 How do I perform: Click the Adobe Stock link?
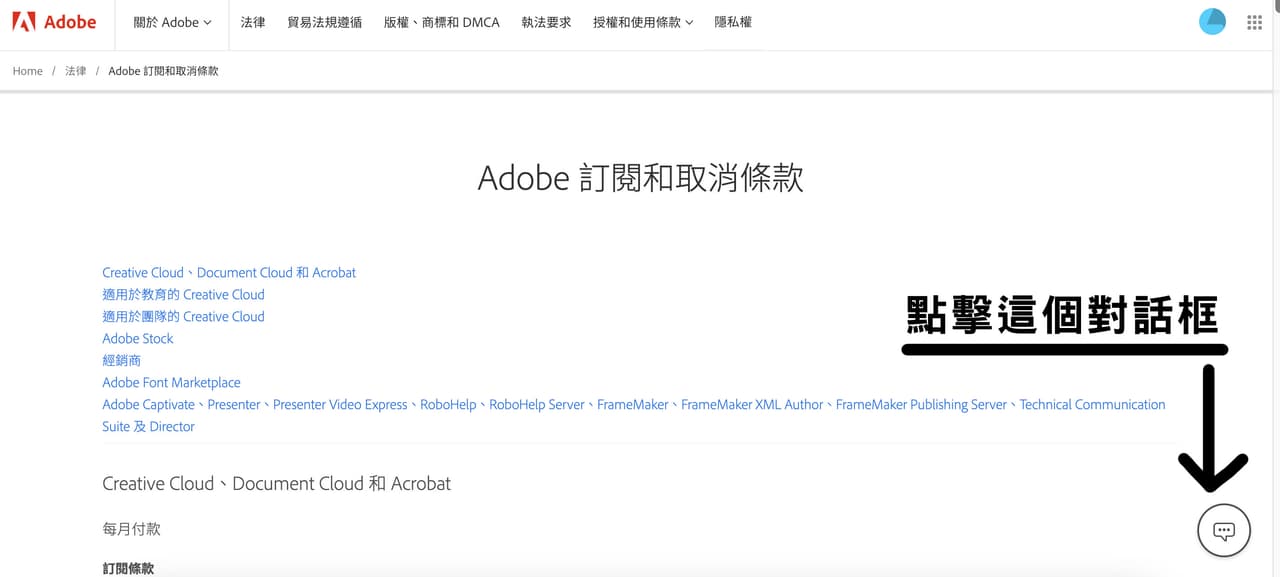coord(137,338)
